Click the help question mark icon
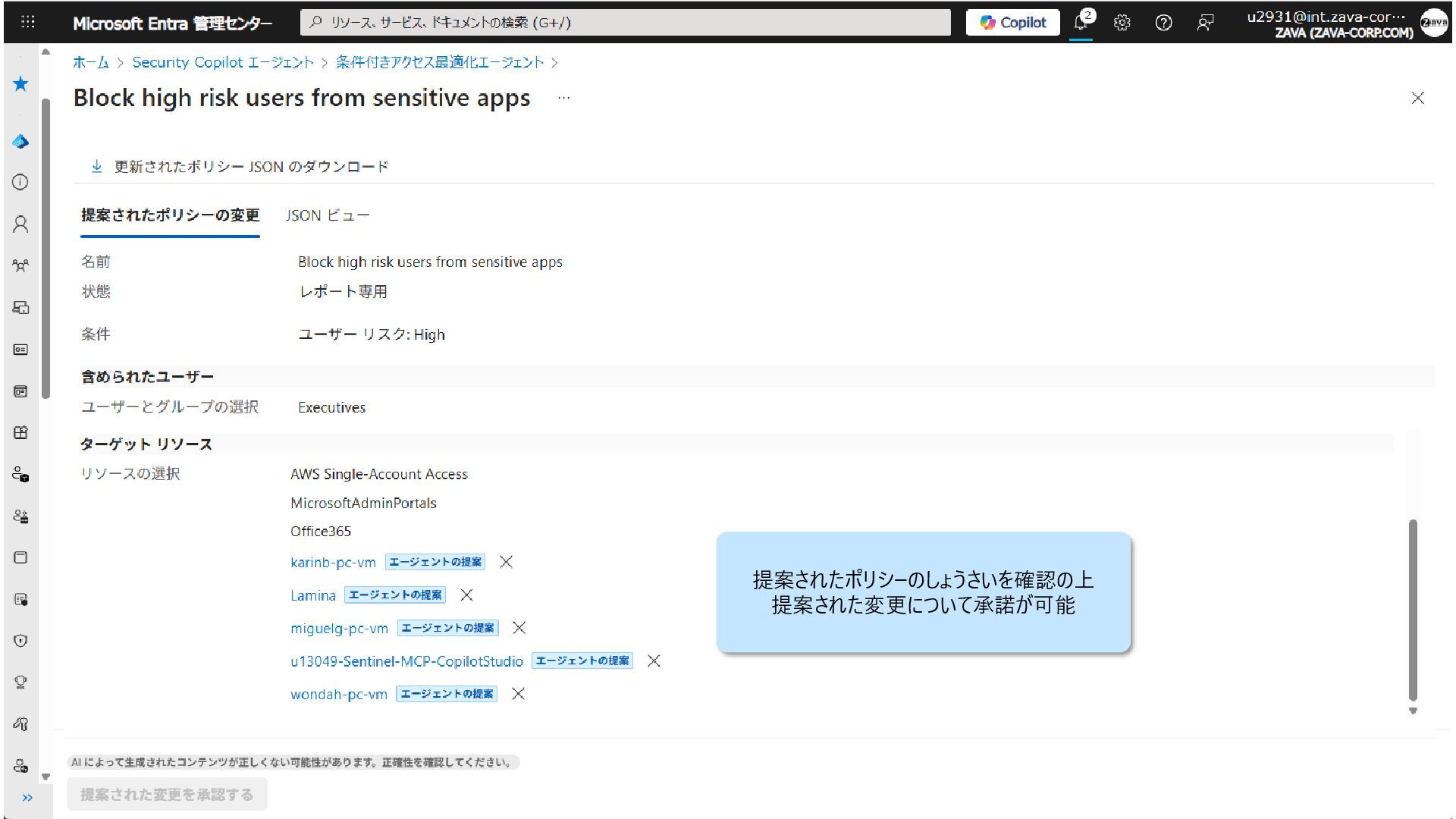Viewport: 1456px width, 819px height. 1163,23
